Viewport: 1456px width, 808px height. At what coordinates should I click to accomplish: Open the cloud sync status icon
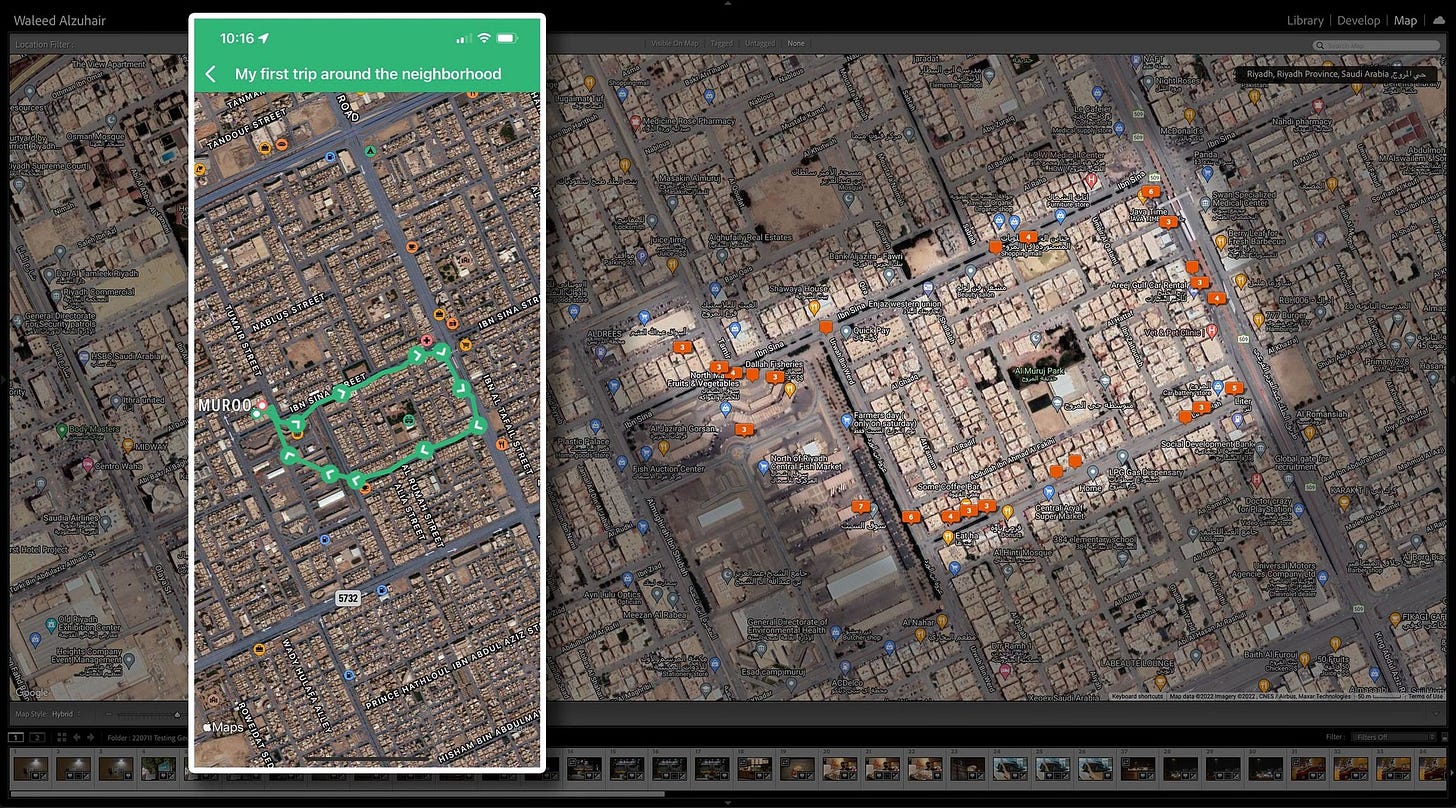tap(1439, 20)
